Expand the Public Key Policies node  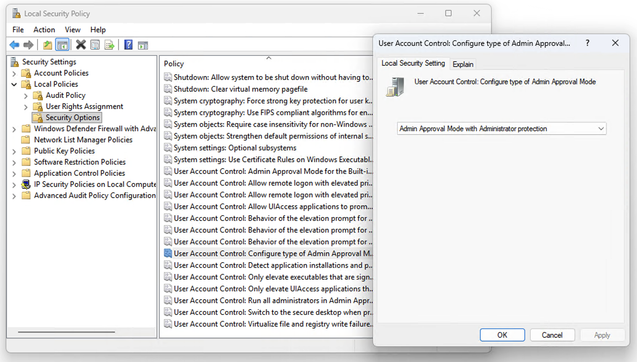tap(14, 151)
